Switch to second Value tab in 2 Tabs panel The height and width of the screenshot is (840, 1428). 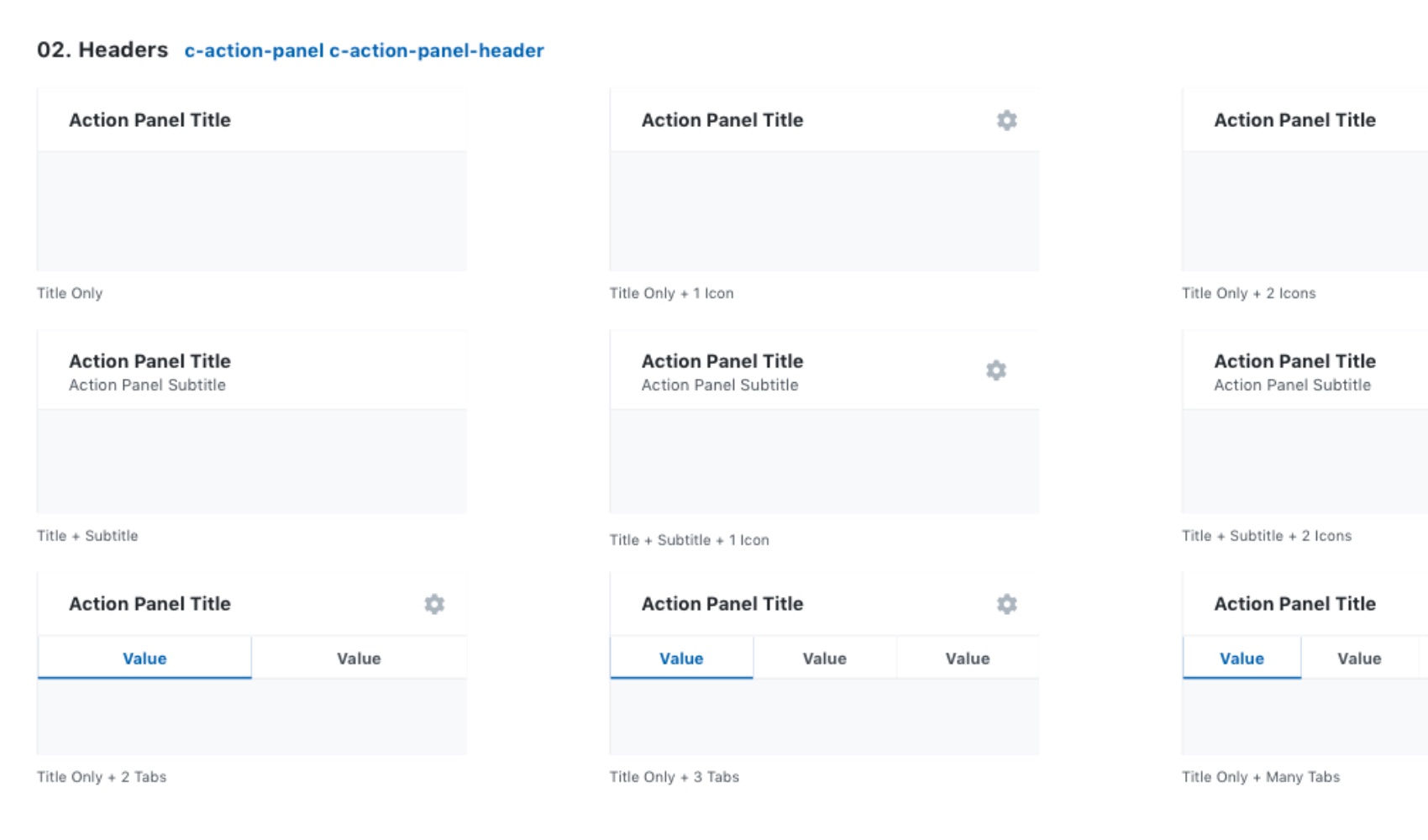(x=359, y=659)
